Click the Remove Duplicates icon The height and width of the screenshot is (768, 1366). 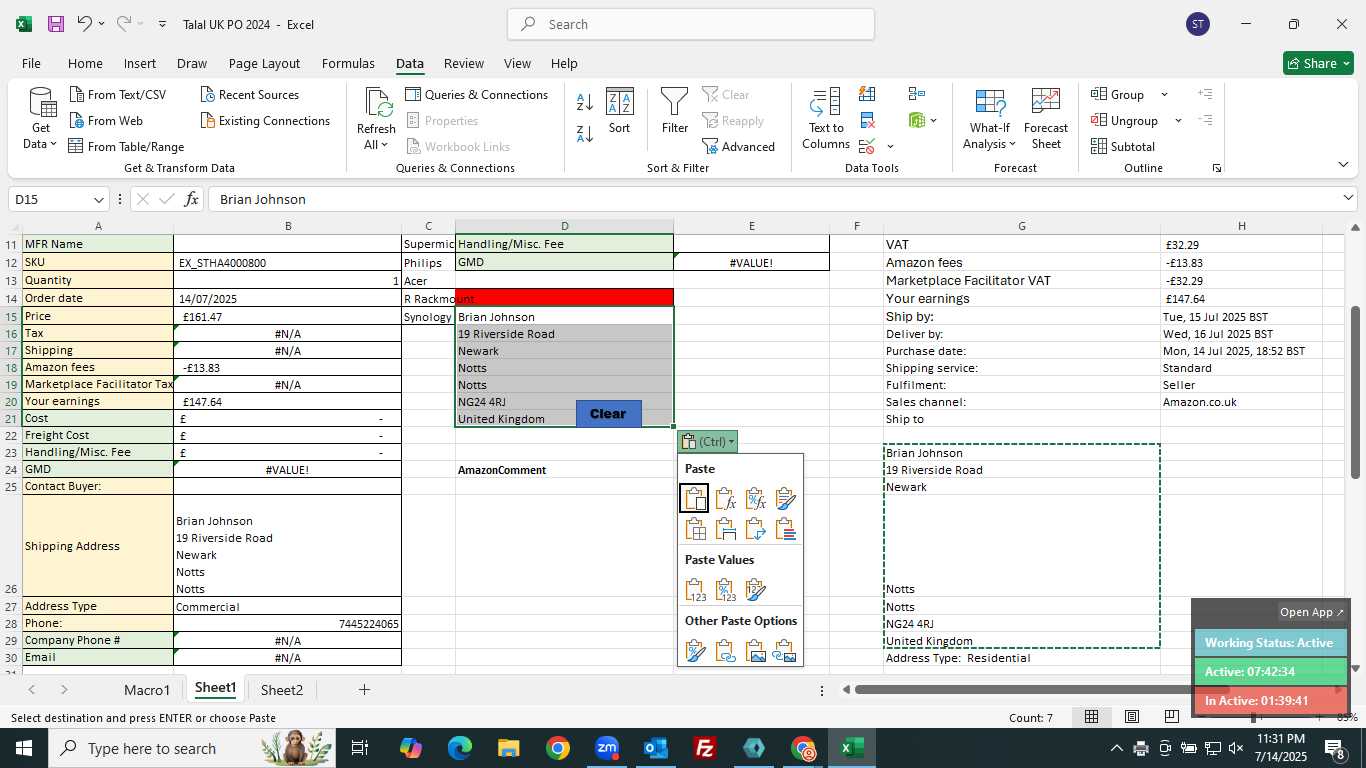point(867,121)
